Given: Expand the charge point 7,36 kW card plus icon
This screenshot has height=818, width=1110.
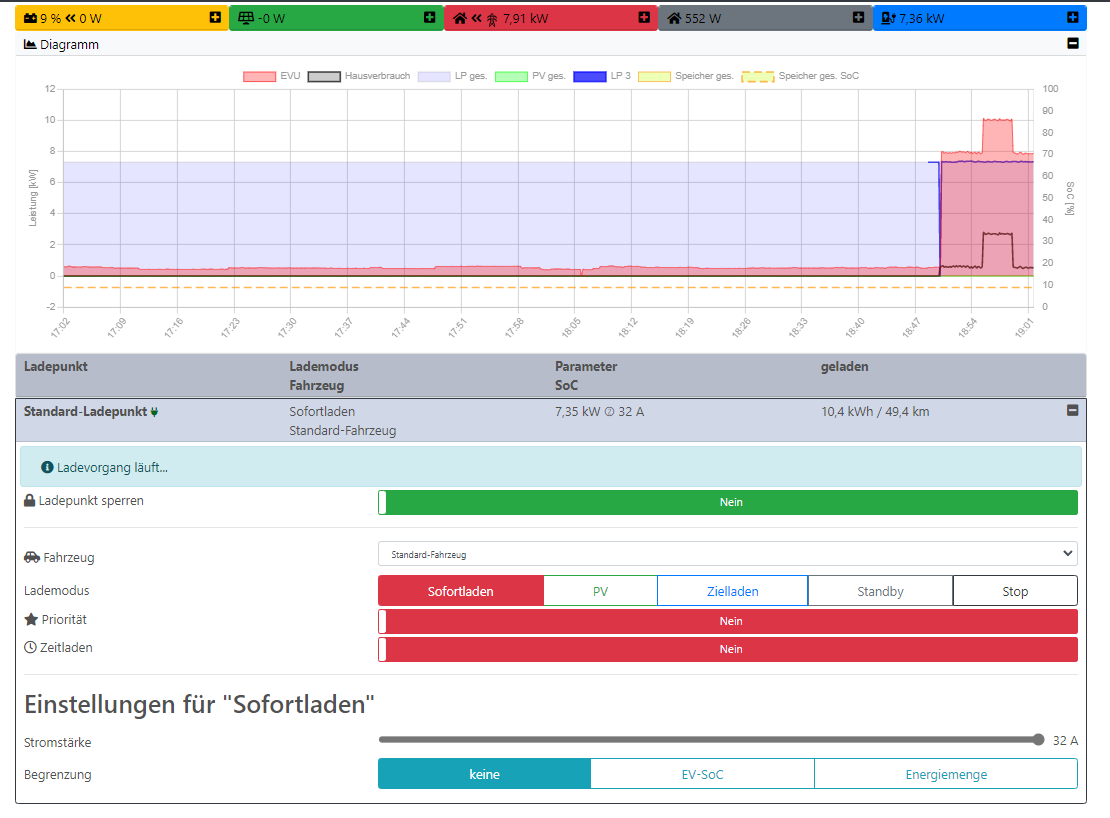Looking at the screenshot, I should tap(1072, 18).
